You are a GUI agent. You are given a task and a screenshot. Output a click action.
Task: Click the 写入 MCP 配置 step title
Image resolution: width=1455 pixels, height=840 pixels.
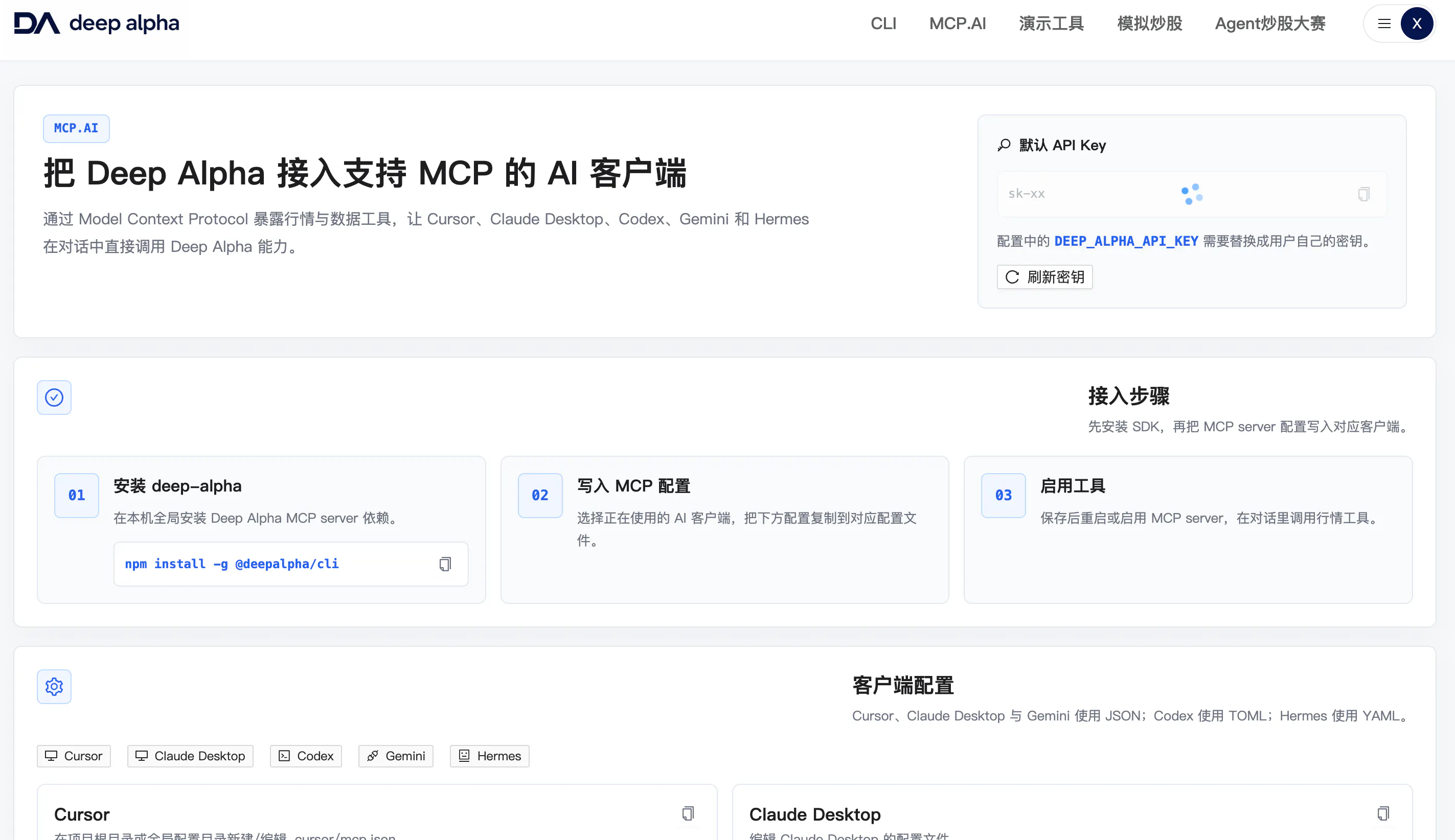pos(634,486)
